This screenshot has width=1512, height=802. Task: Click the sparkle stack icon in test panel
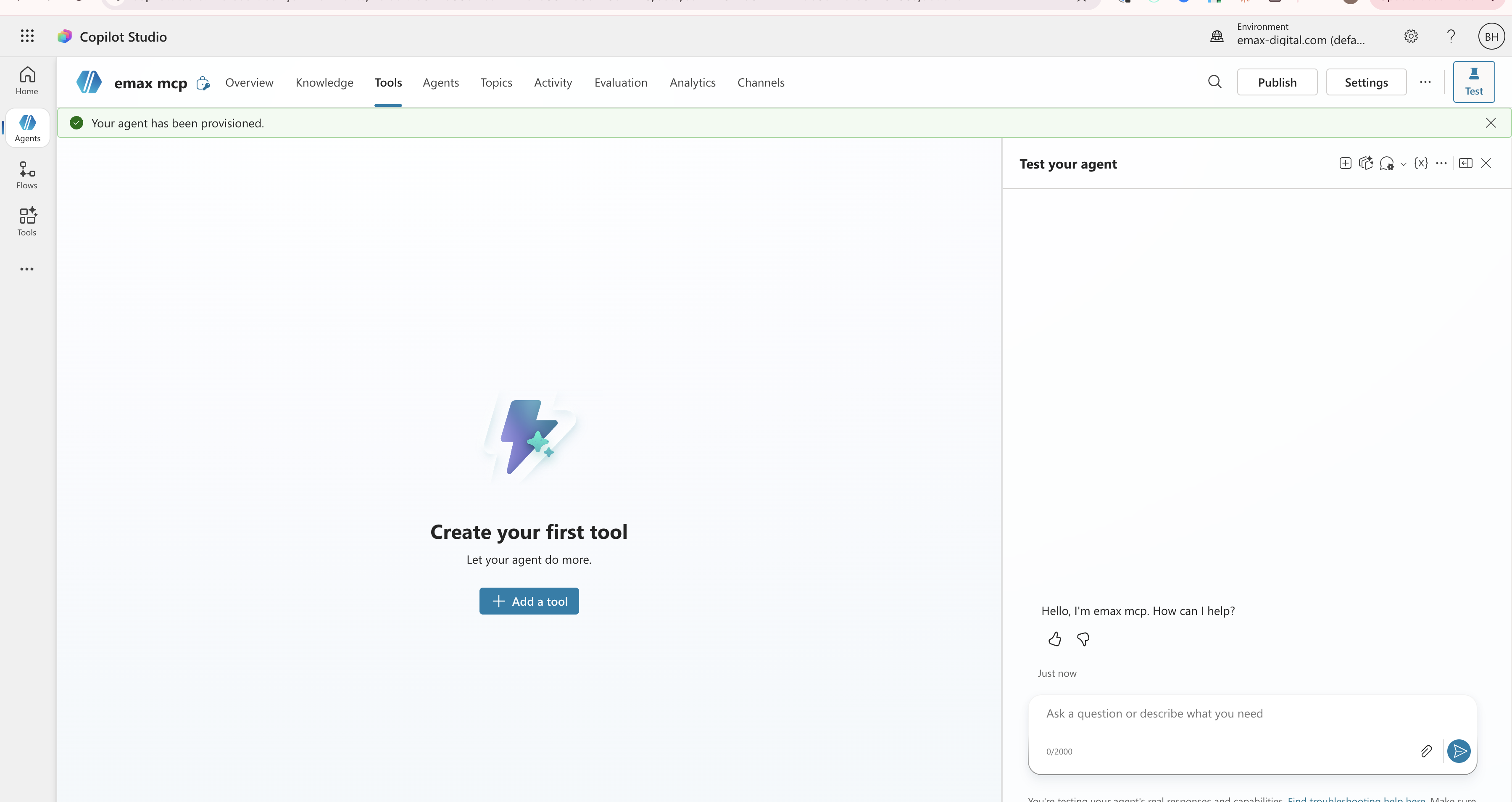click(1366, 163)
